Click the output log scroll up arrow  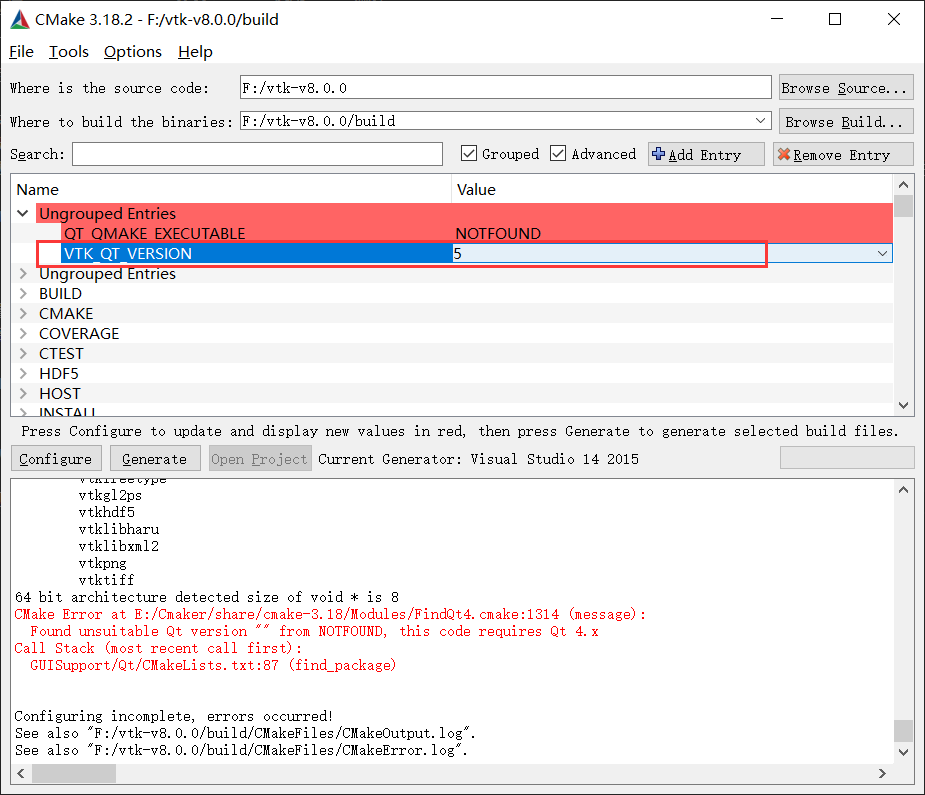coord(903,490)
